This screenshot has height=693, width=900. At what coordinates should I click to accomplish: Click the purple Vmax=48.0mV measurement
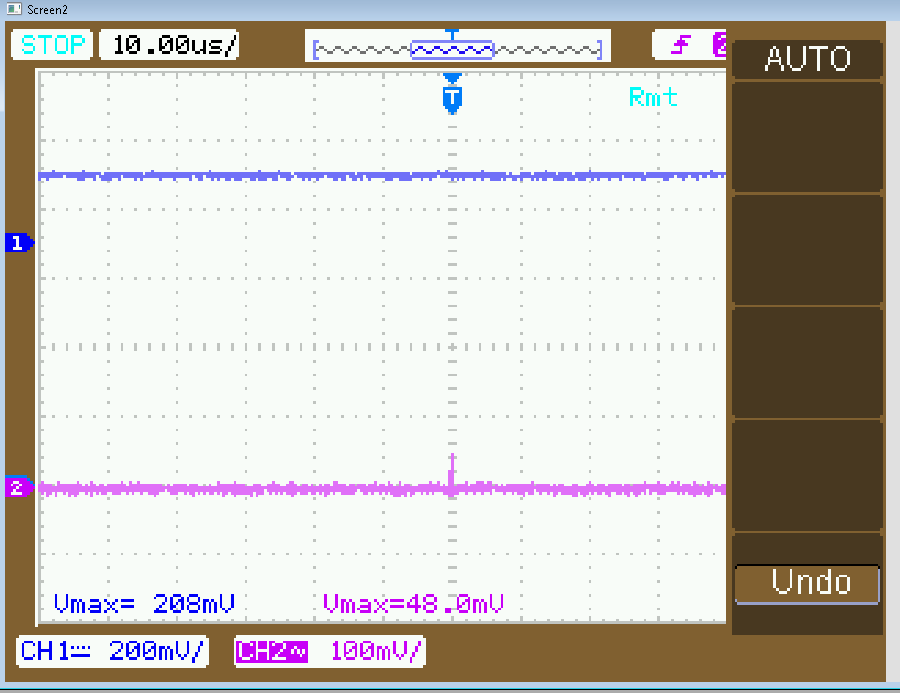413,604
